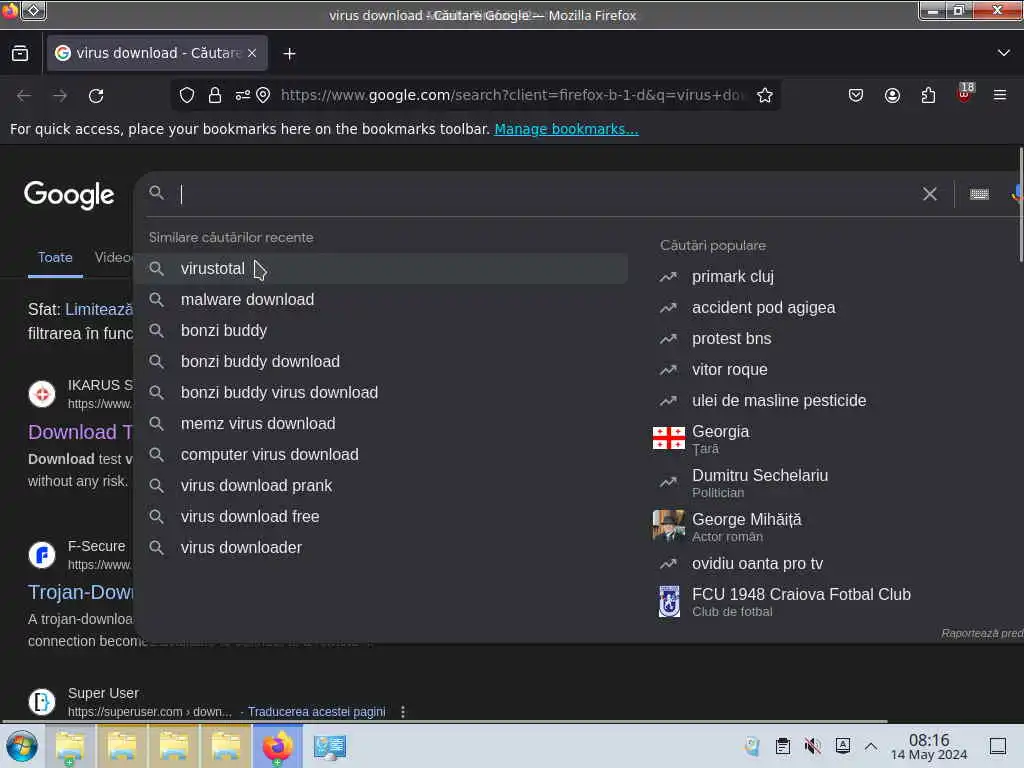Viewport: 1024px width, 768px height.
Task: Open Firefox application hamburger menu
Action: click(x=1000, y=95)
